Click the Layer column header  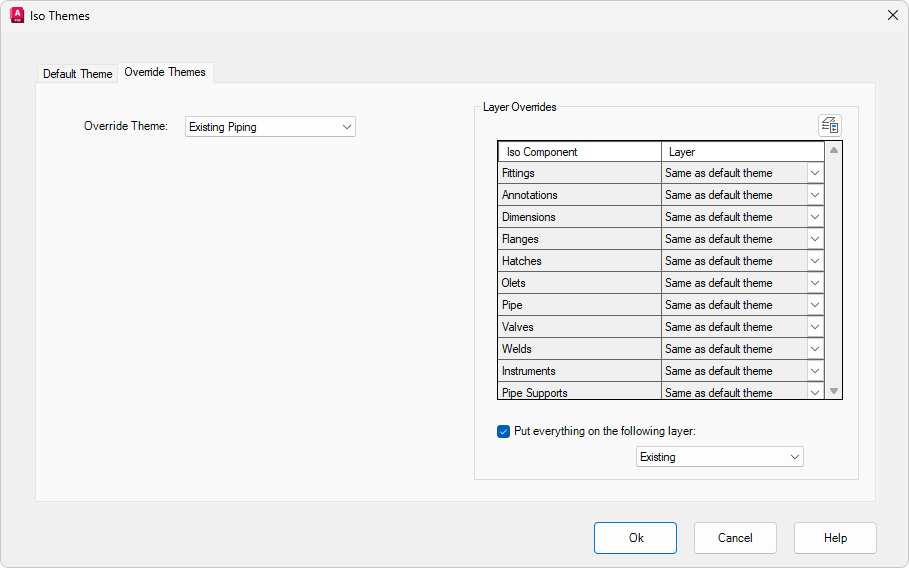pos(743,152)
